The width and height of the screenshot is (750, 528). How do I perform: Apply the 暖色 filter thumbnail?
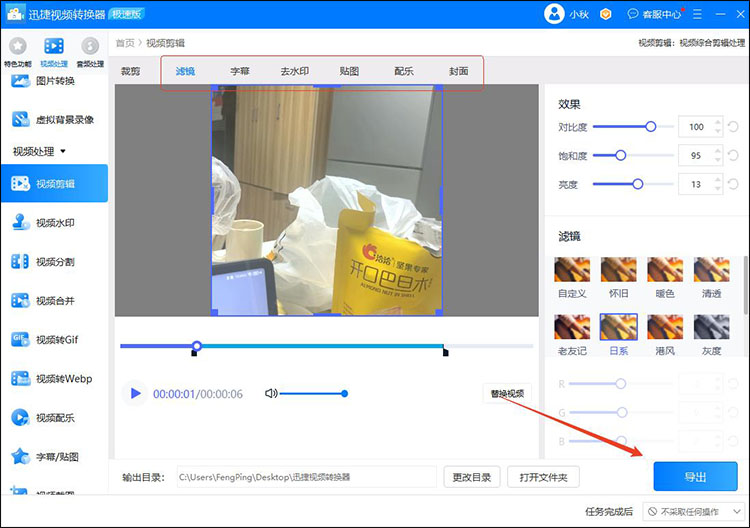(x=665, y=269)
